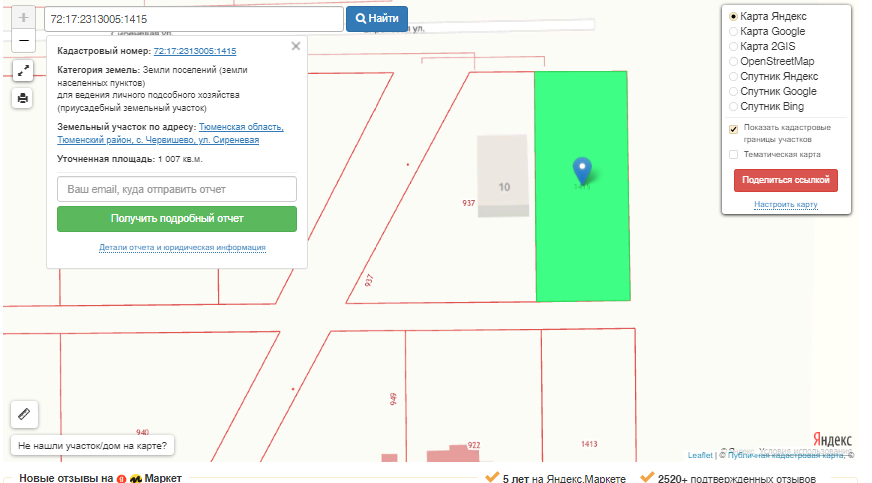Select Карта Google radio option

[734, 32]
